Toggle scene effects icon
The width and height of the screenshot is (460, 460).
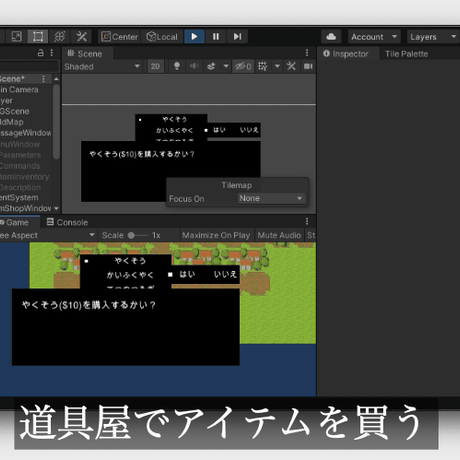coord(211,66)
